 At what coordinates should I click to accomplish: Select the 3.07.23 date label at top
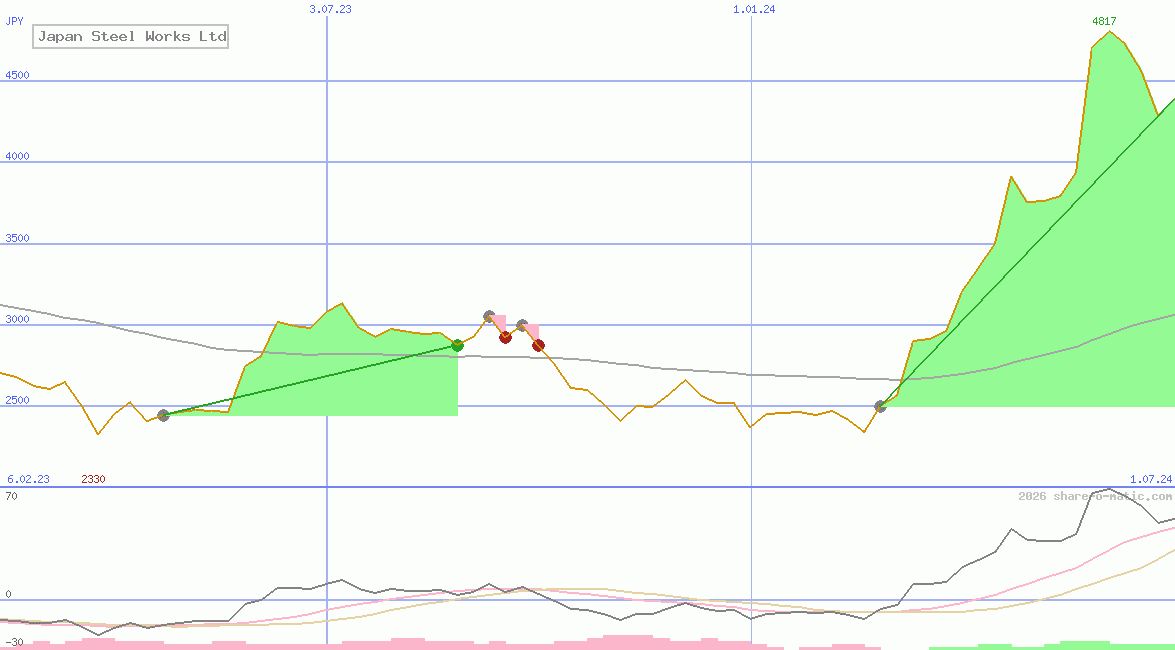[330, 9]
